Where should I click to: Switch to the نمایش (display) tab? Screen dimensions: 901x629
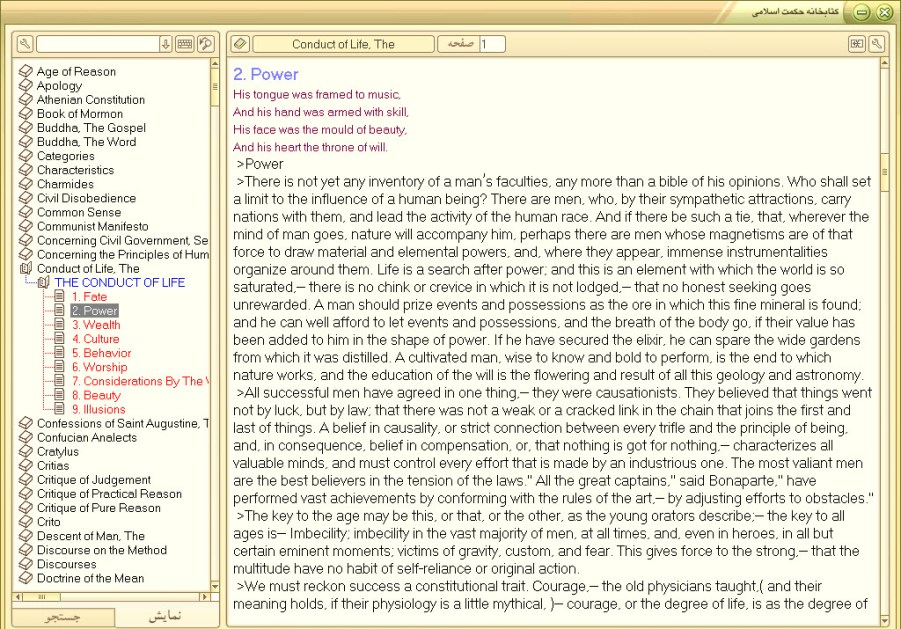[165, 615]
